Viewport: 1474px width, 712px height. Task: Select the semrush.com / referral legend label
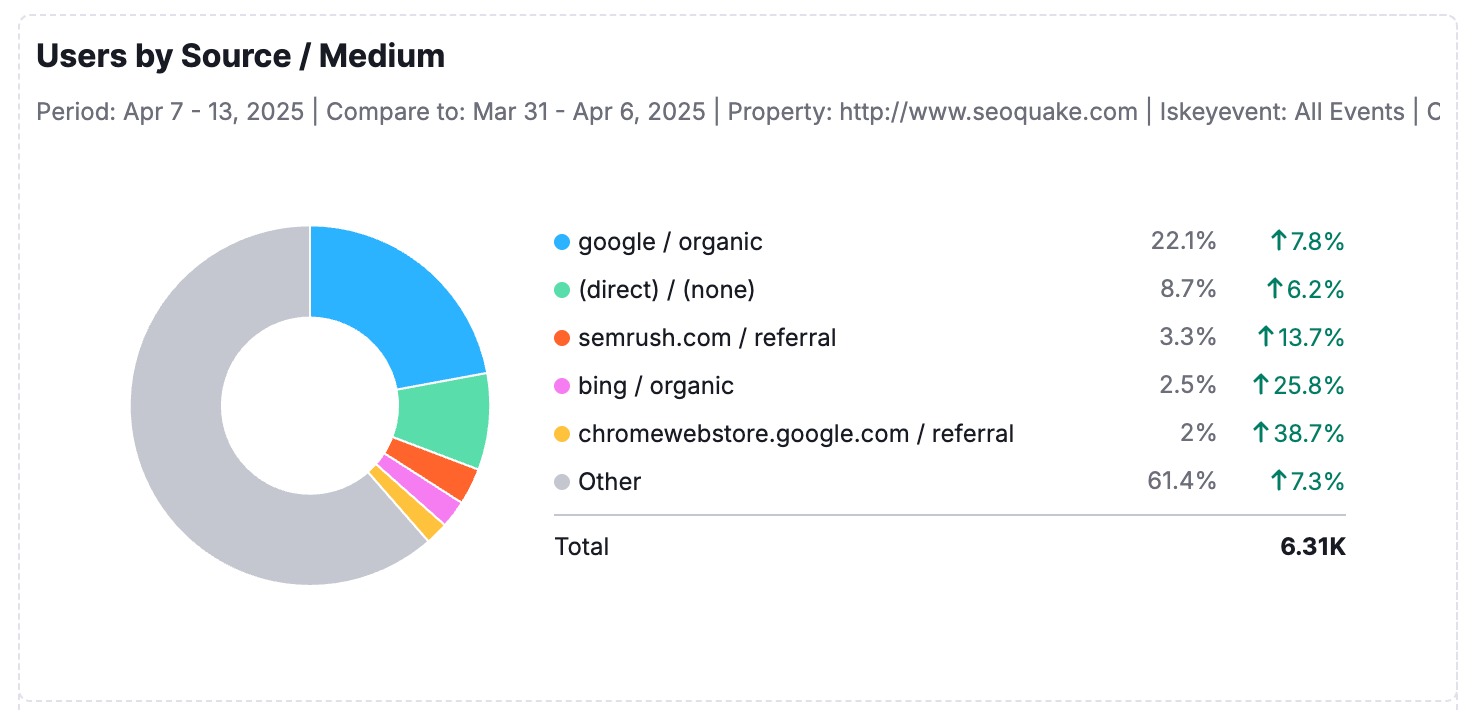click(x=707, y=338)
